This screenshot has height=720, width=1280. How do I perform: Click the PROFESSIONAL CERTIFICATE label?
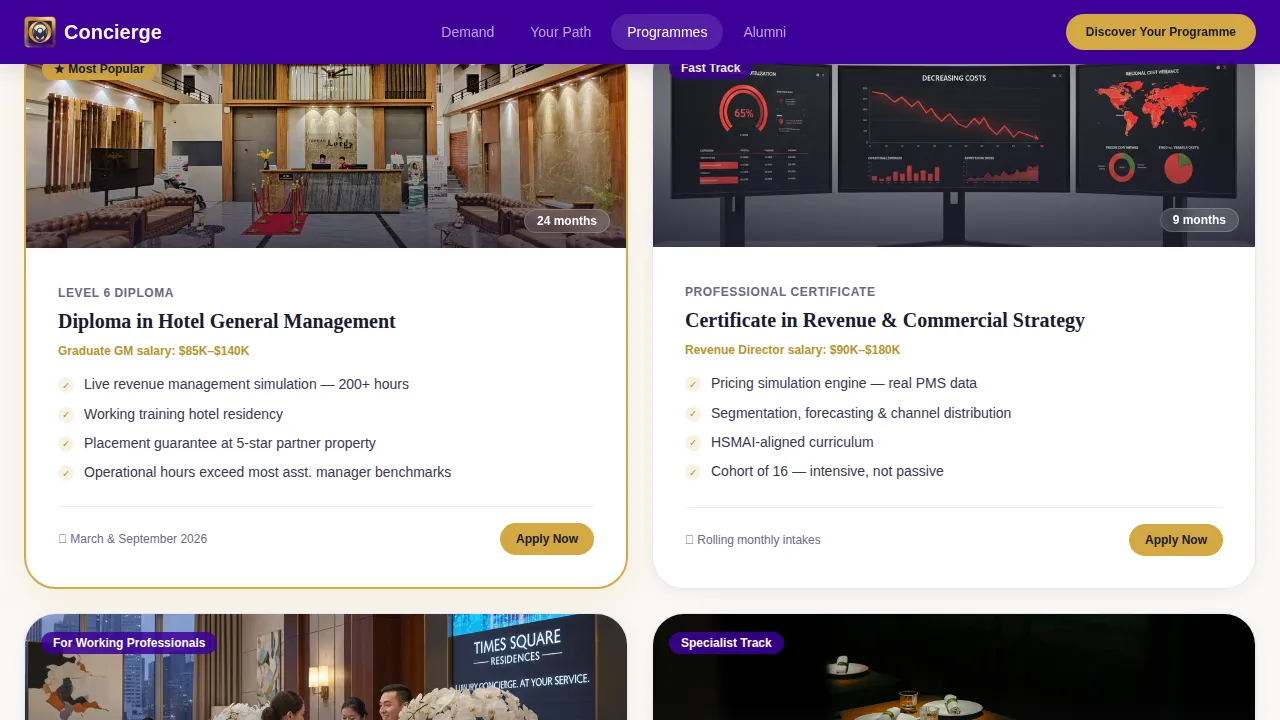pos(780,292)
